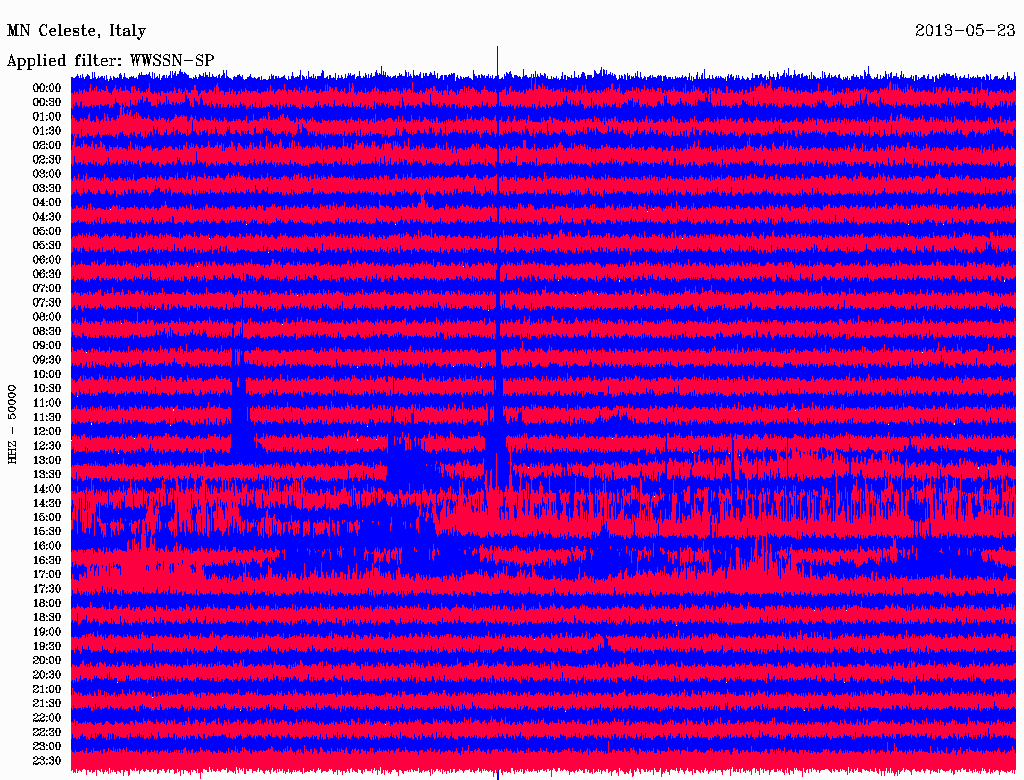The height and width of the screenshot is (780, 1024).
Task: Click the 10:00 time label
Action: point(47,374)
